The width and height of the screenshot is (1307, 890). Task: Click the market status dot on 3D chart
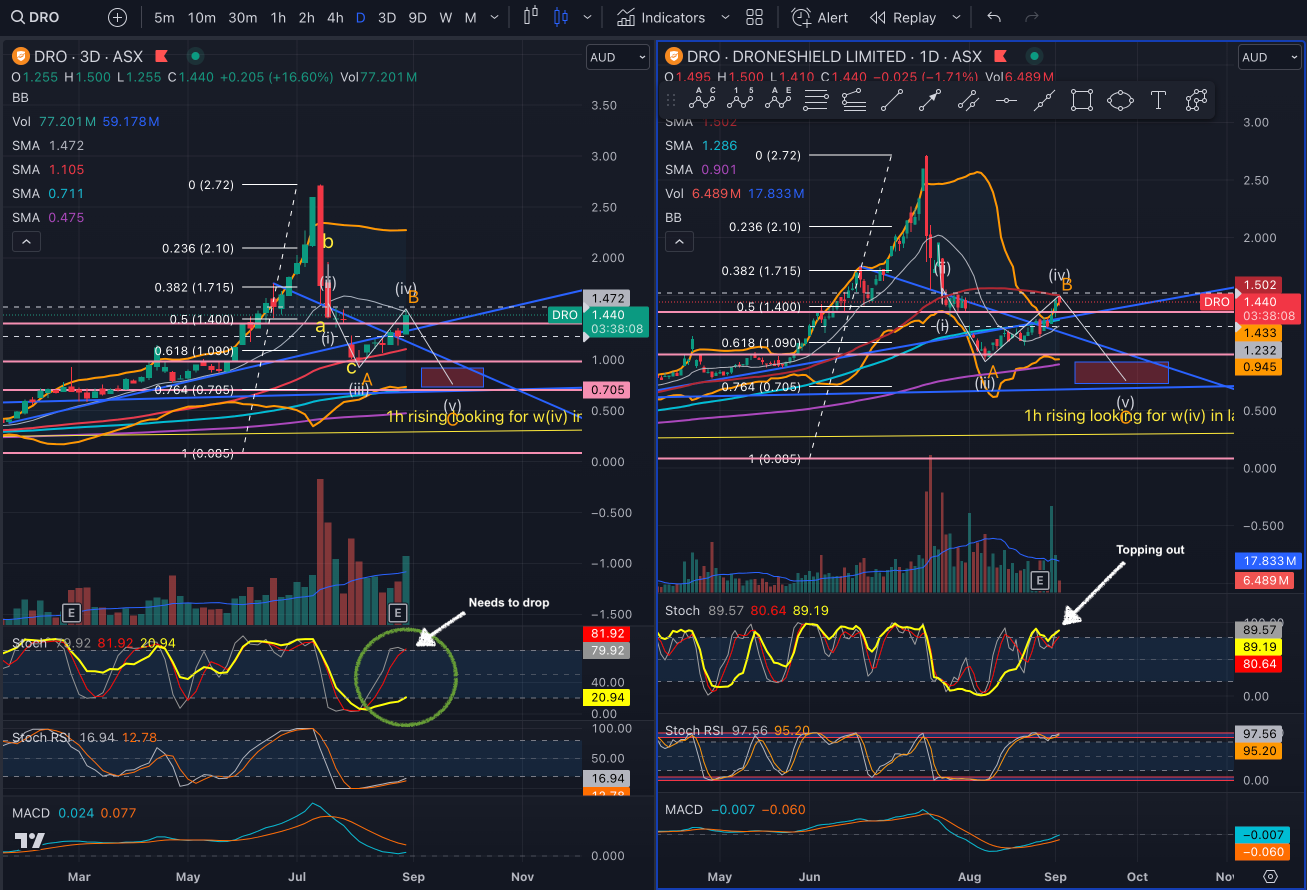(196, 57)
